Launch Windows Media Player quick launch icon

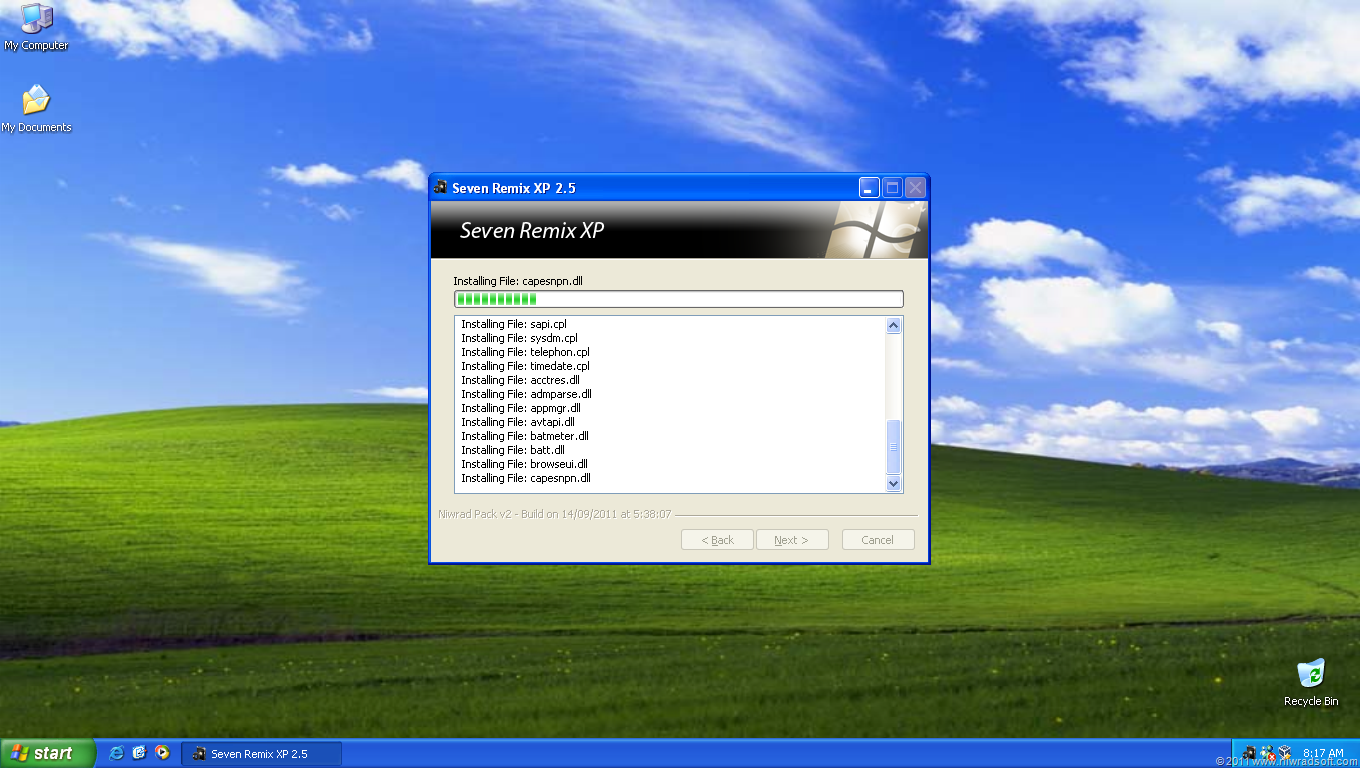point(162,753)
